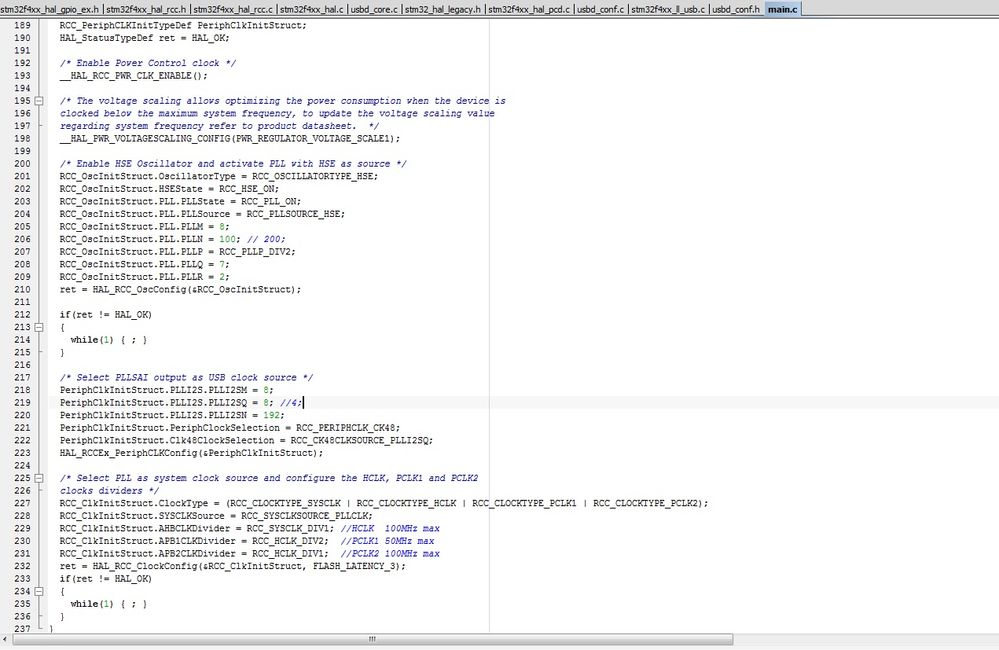Click the 'Enable HSE Oscillator' comment line
Screen dimensions: 999x650
click(233, 164)
